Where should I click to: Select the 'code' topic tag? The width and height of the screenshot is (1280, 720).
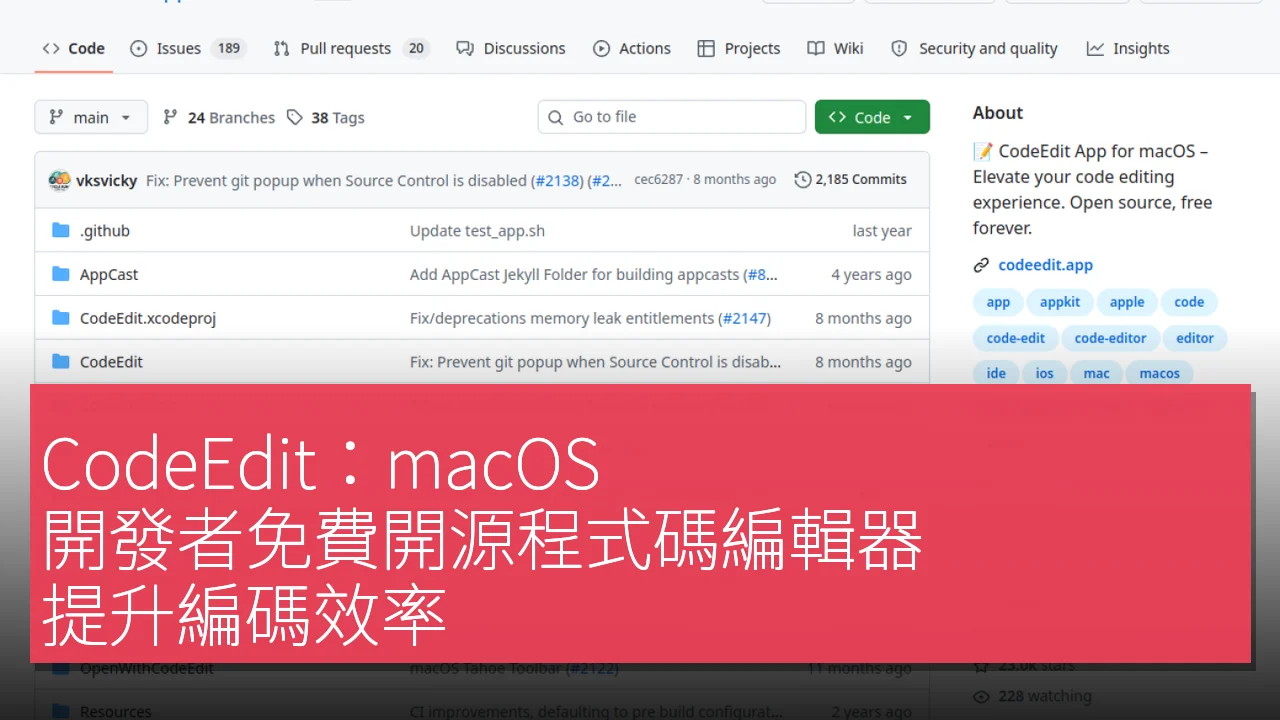1189,302
